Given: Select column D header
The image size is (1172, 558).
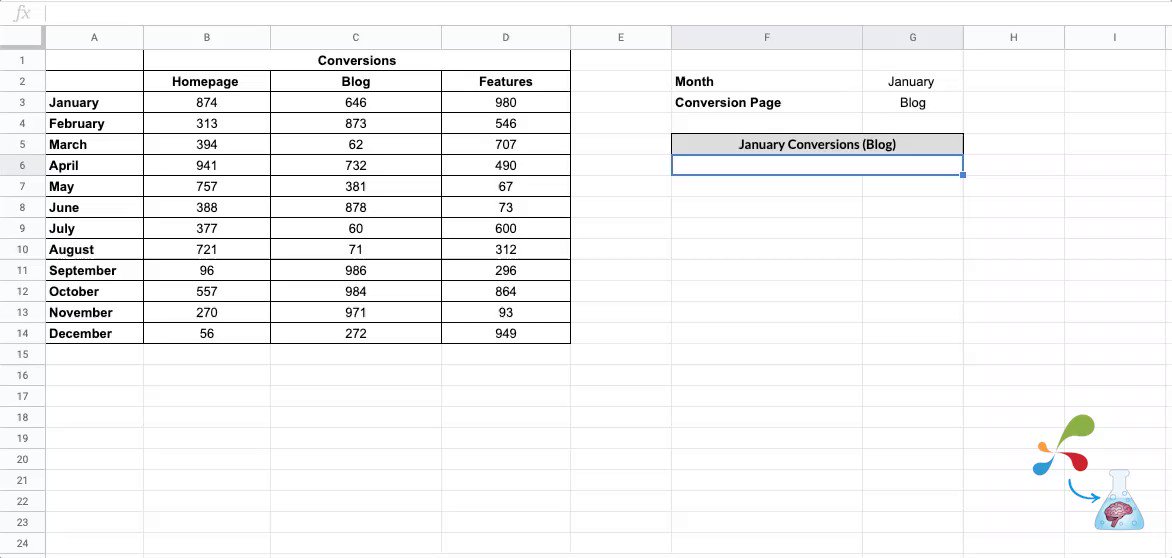Looking at the screenshot, I should click(506, 37).
